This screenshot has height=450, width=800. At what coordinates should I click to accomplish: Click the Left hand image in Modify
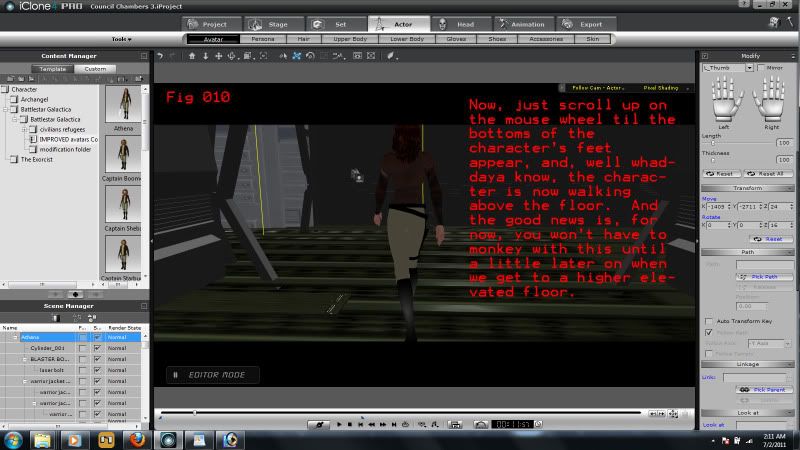pos(727,99)
